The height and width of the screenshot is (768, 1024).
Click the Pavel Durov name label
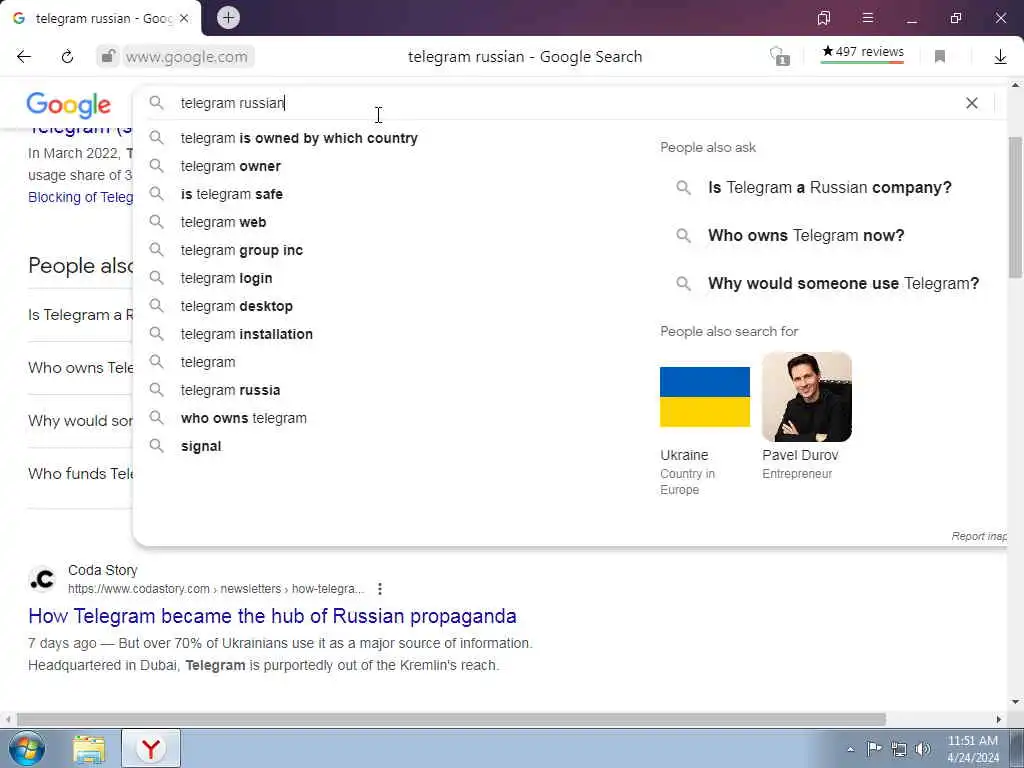(800, 455)
